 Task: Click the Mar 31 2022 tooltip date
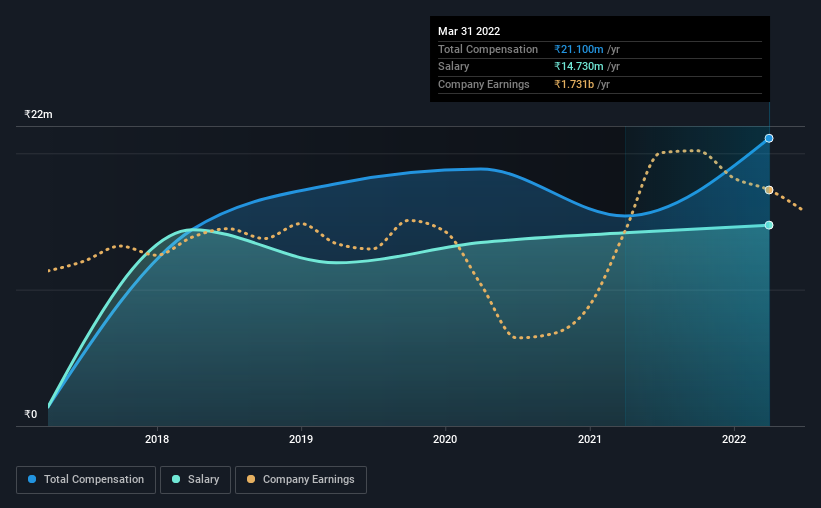(x=469, y=31)
